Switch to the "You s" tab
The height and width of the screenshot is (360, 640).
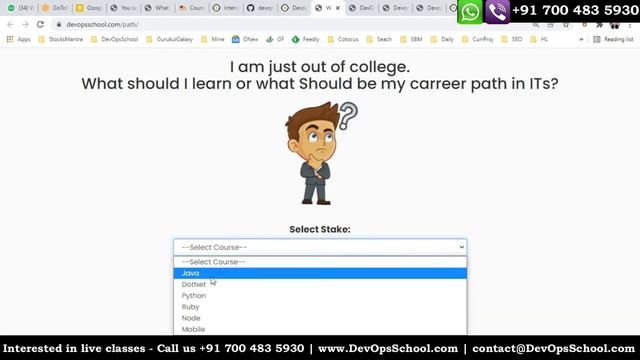(123, 8)
